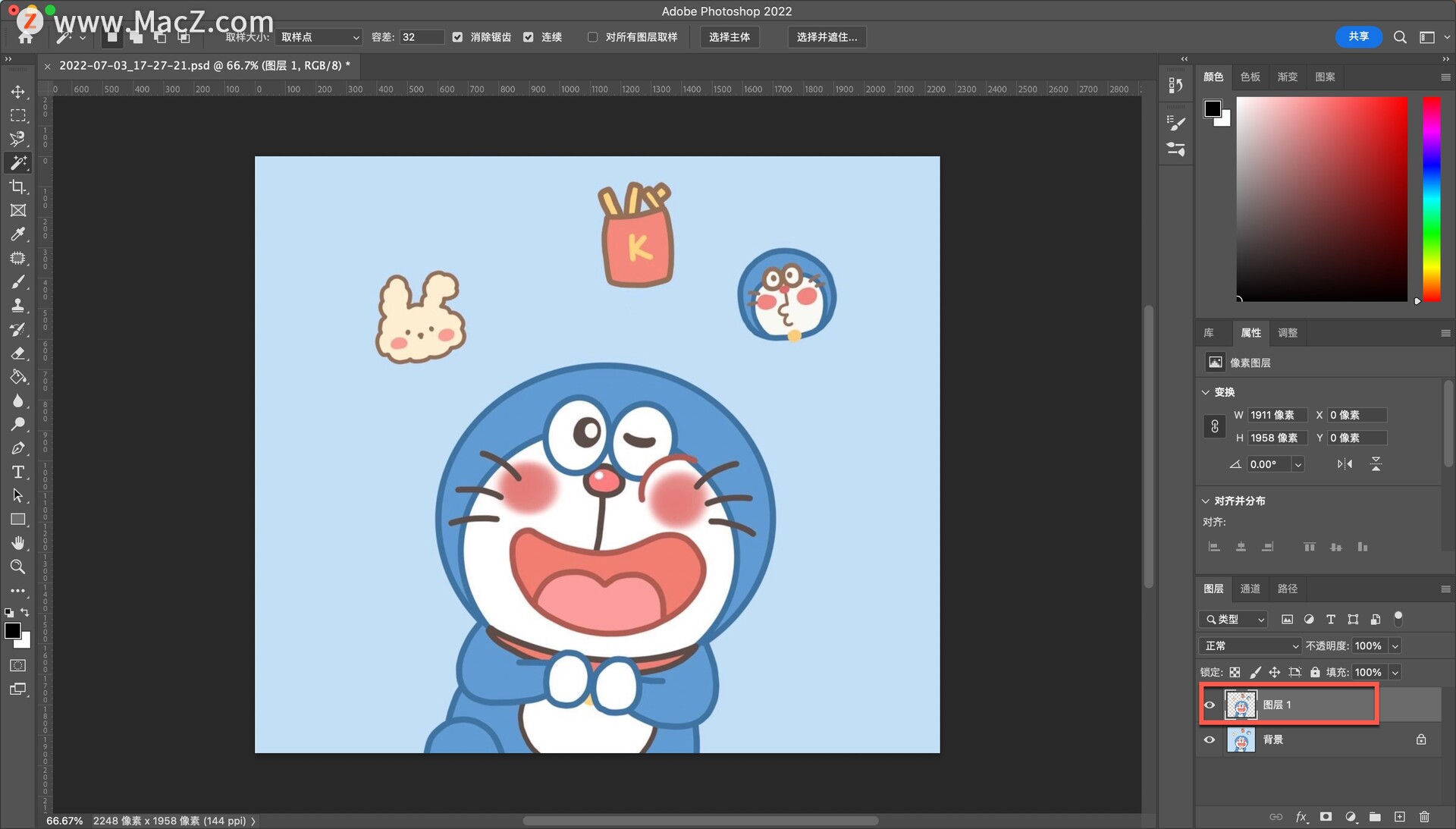
Task: Open the 不透明度 opacity dropdown arrow
Action: click(x=1395, y=646)
